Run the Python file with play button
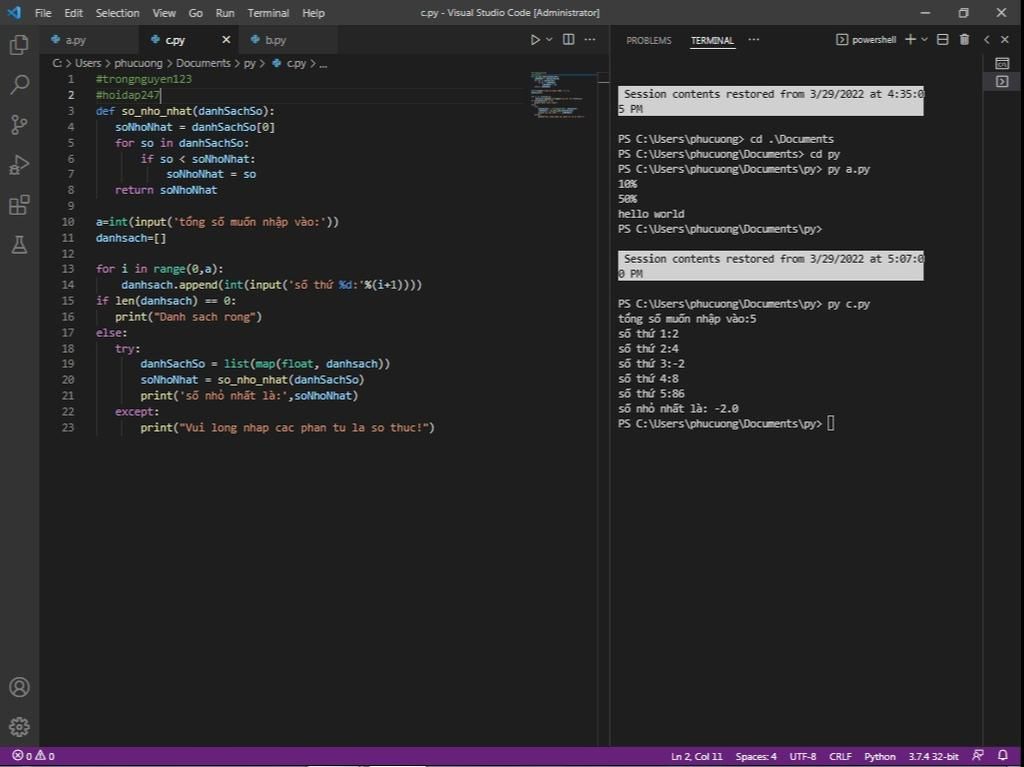 coord(535,40)
